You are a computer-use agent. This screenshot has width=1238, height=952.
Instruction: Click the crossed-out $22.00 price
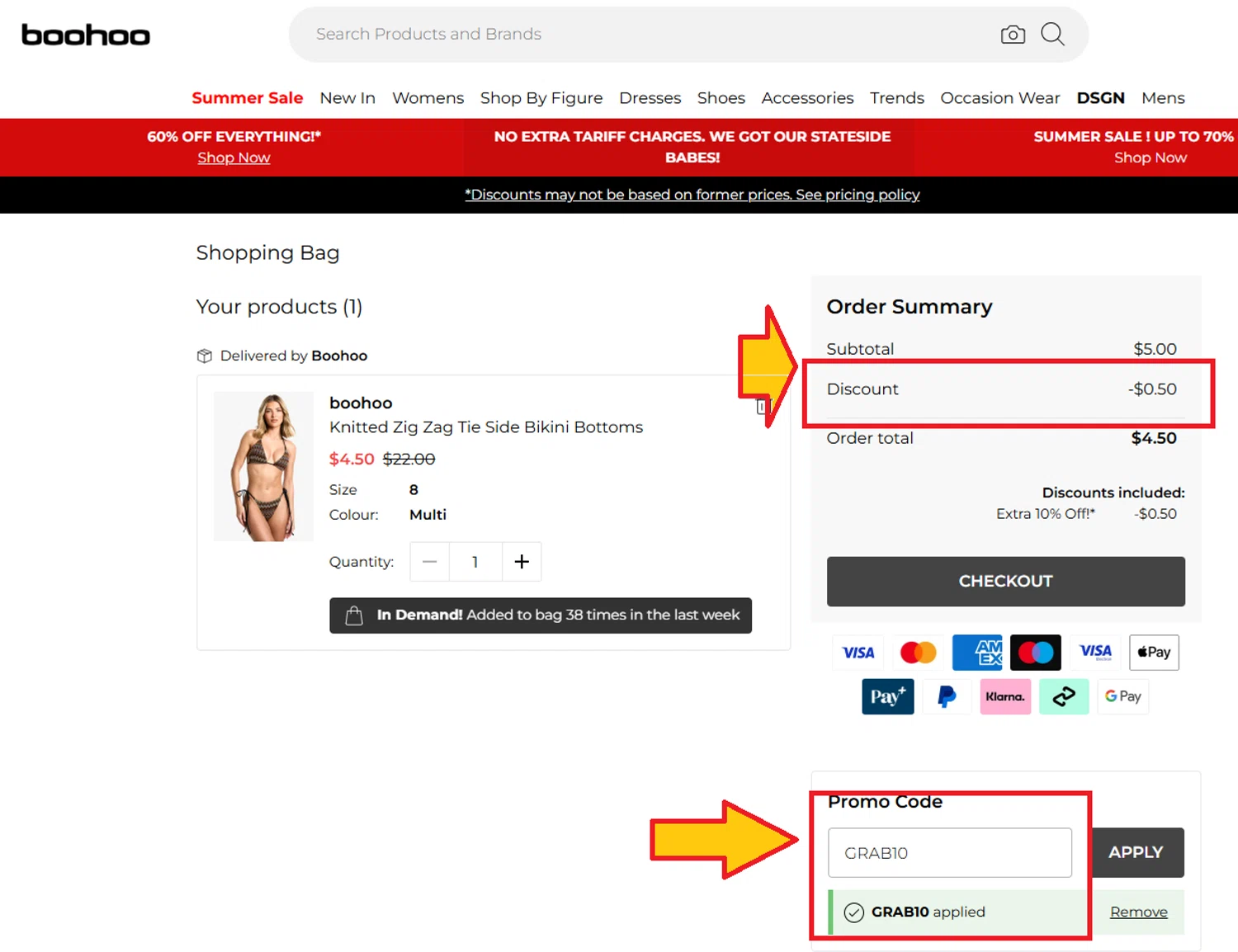point(409,460)
